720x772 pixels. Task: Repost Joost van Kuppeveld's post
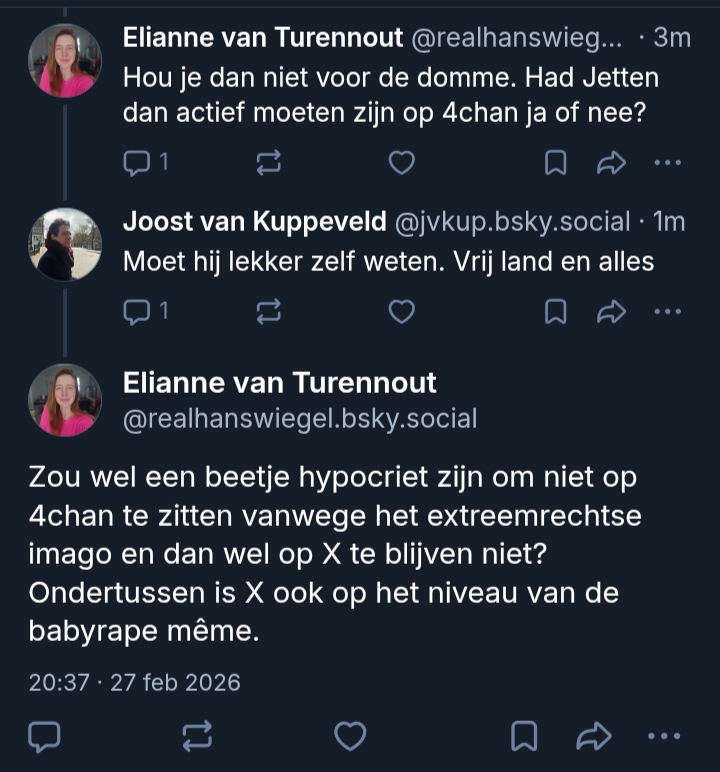tap(269, 313)
